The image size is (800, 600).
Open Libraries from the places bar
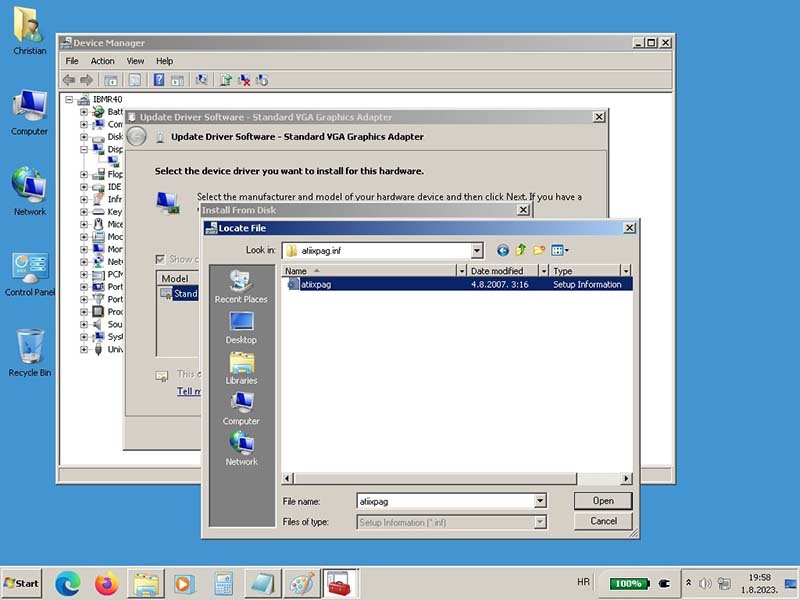point(241,368)
